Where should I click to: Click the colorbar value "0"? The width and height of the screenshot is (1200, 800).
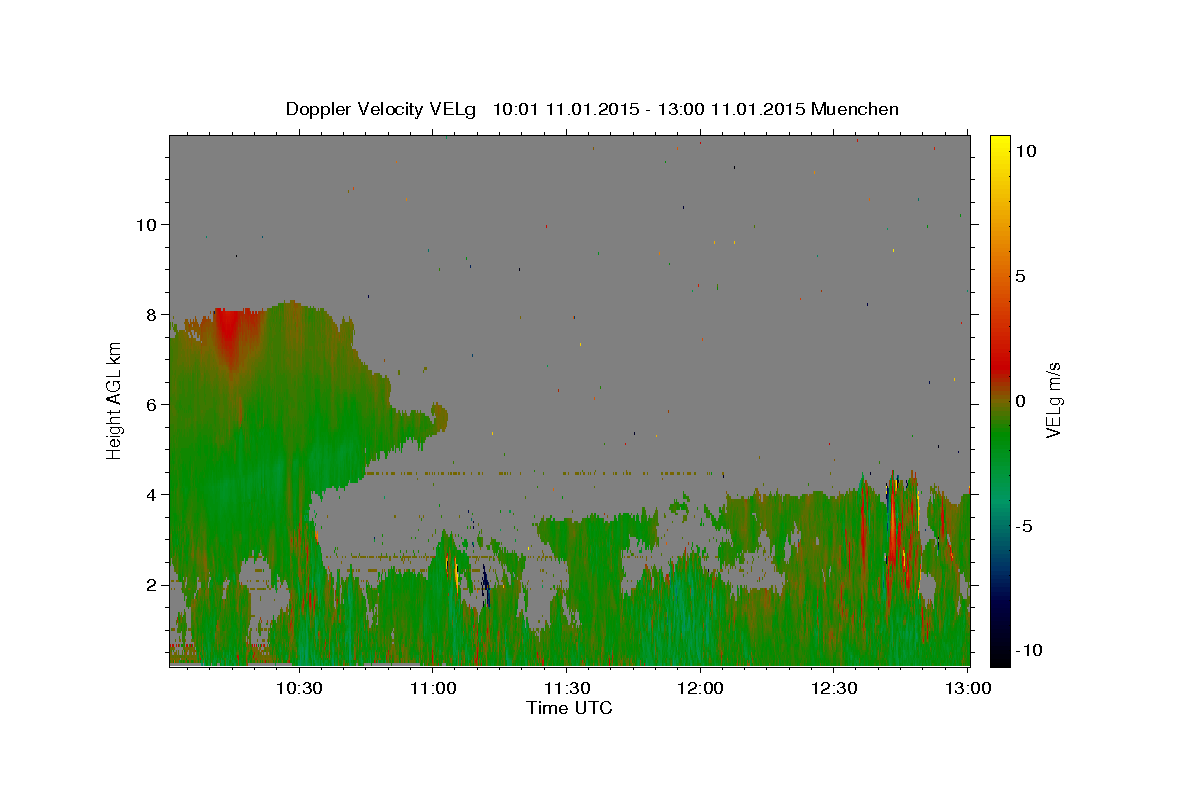click(1019, 401)
